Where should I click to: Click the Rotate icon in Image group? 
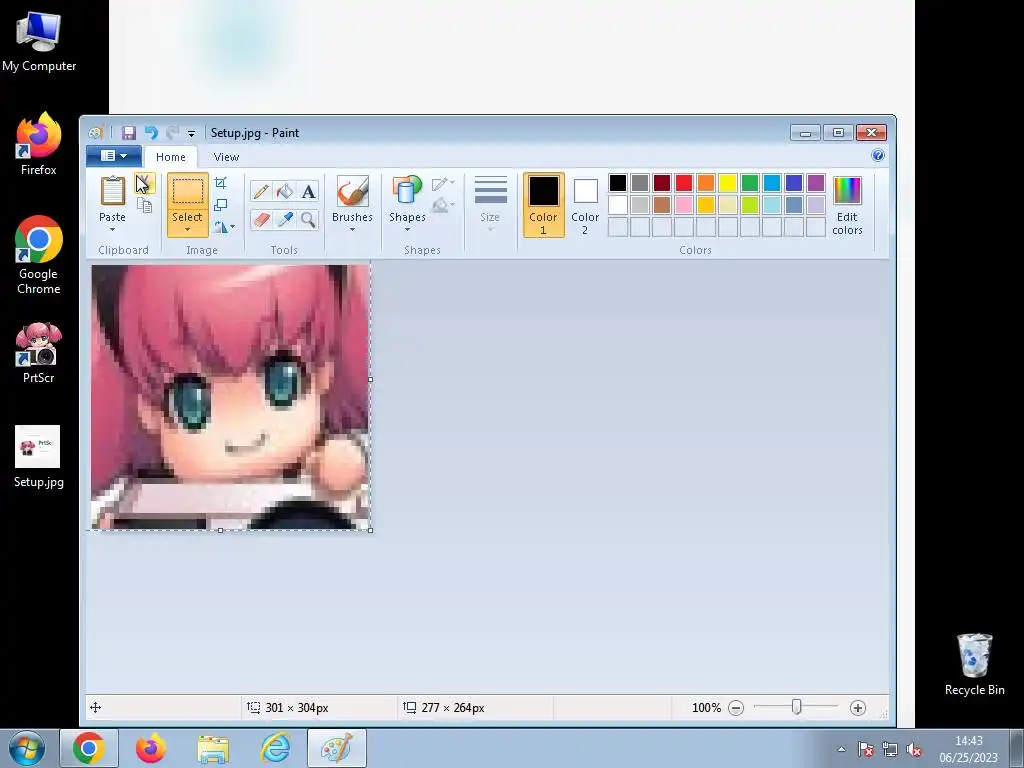pos(221,227)
